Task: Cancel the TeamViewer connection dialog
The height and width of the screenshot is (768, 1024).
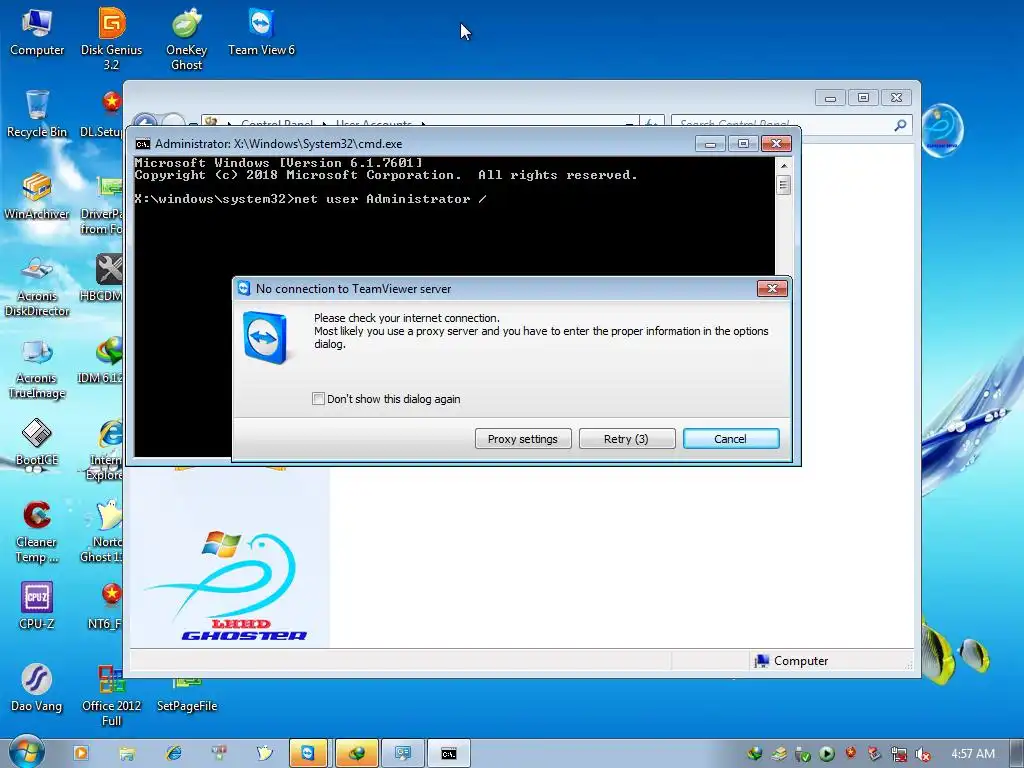Action: pyautogui.click(x=731, y=439)
